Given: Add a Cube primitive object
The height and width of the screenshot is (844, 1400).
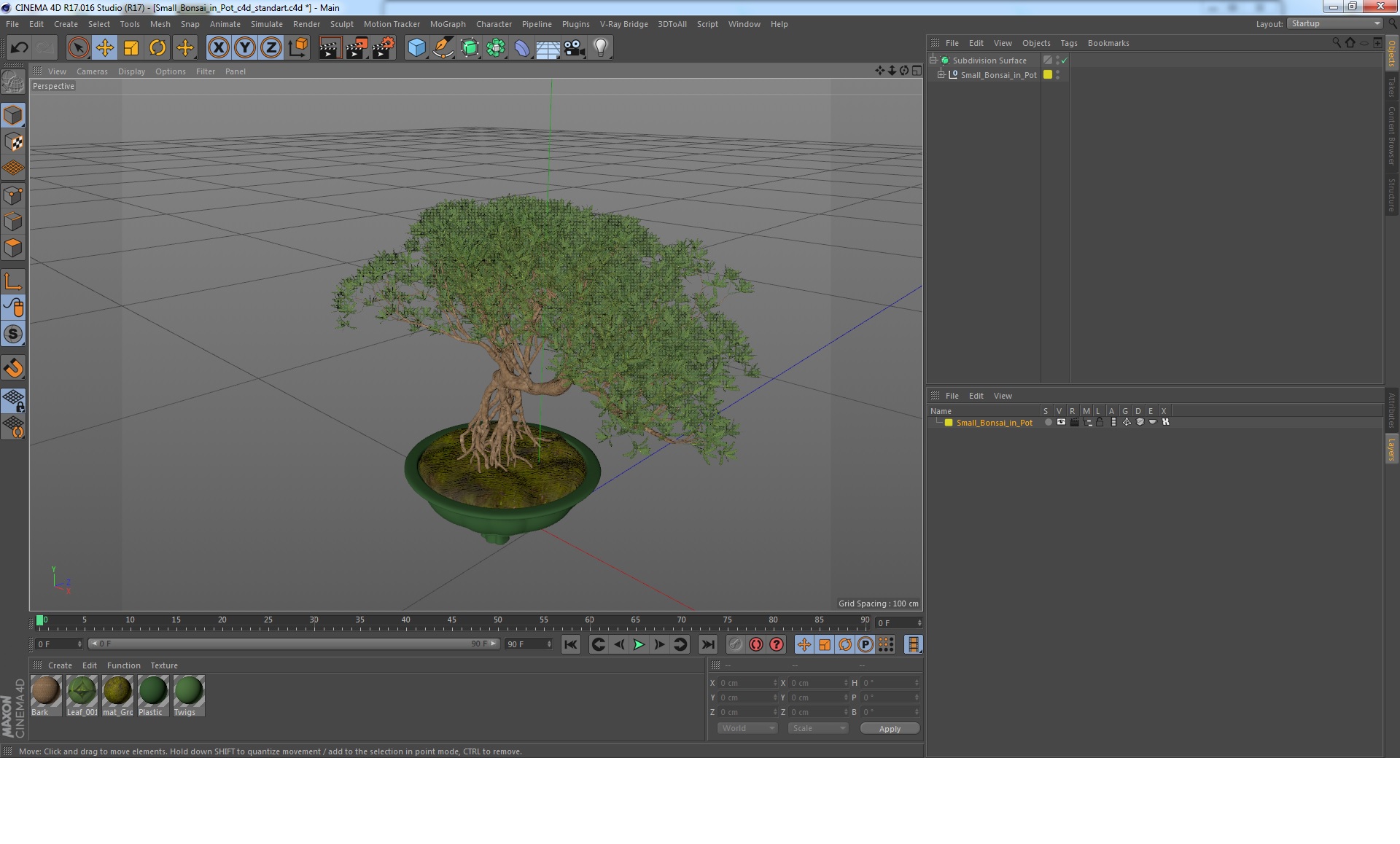Looking at the screenshot, I should click(416, 48).
